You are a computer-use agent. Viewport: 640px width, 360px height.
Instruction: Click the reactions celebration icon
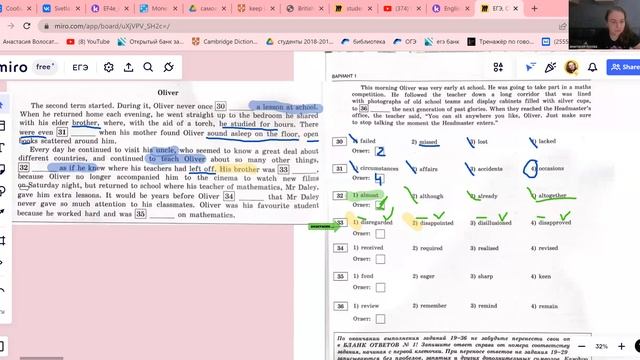point(550,67)
